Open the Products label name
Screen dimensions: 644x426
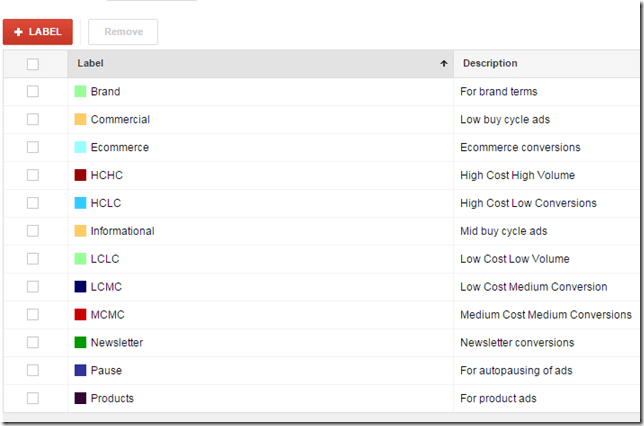click(x=112, y=399)
